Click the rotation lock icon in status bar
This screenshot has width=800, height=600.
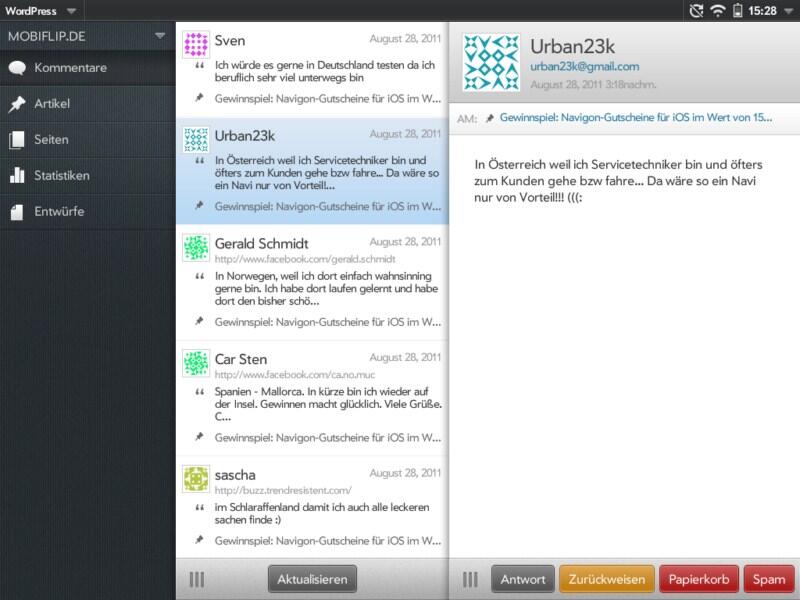[x=696, y=11]
